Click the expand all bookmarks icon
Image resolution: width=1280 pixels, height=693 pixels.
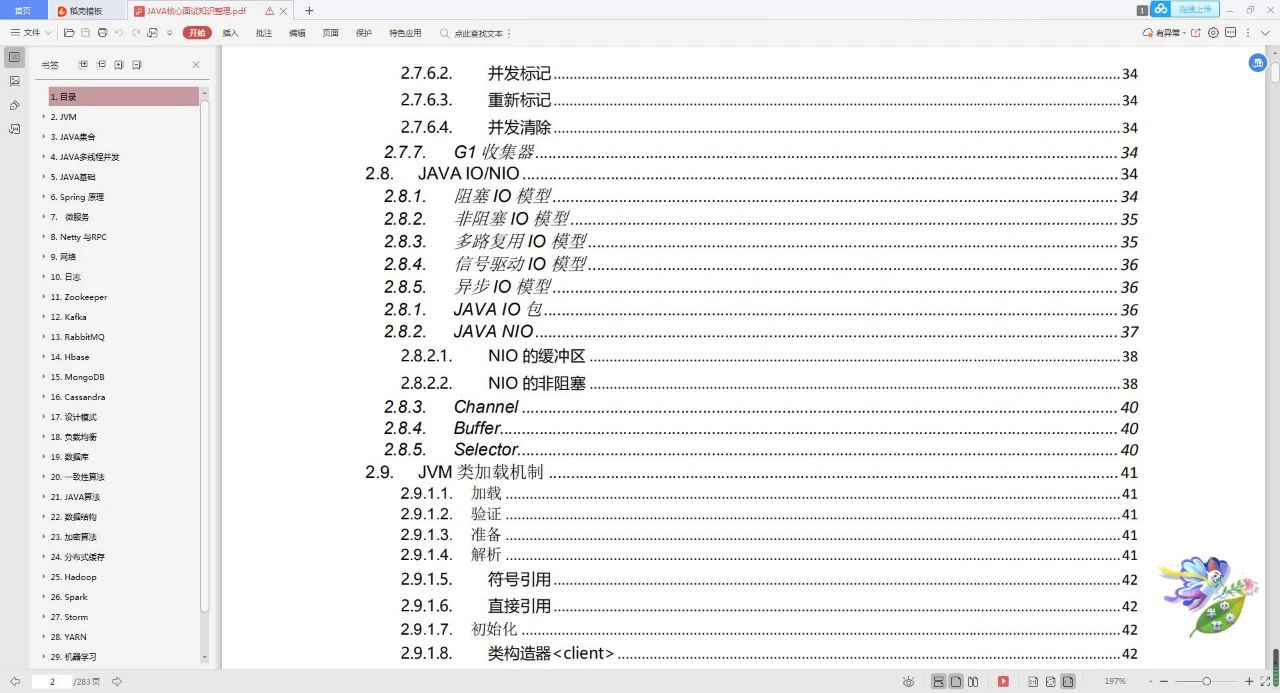pyautogui.click(x=83, y=65)
